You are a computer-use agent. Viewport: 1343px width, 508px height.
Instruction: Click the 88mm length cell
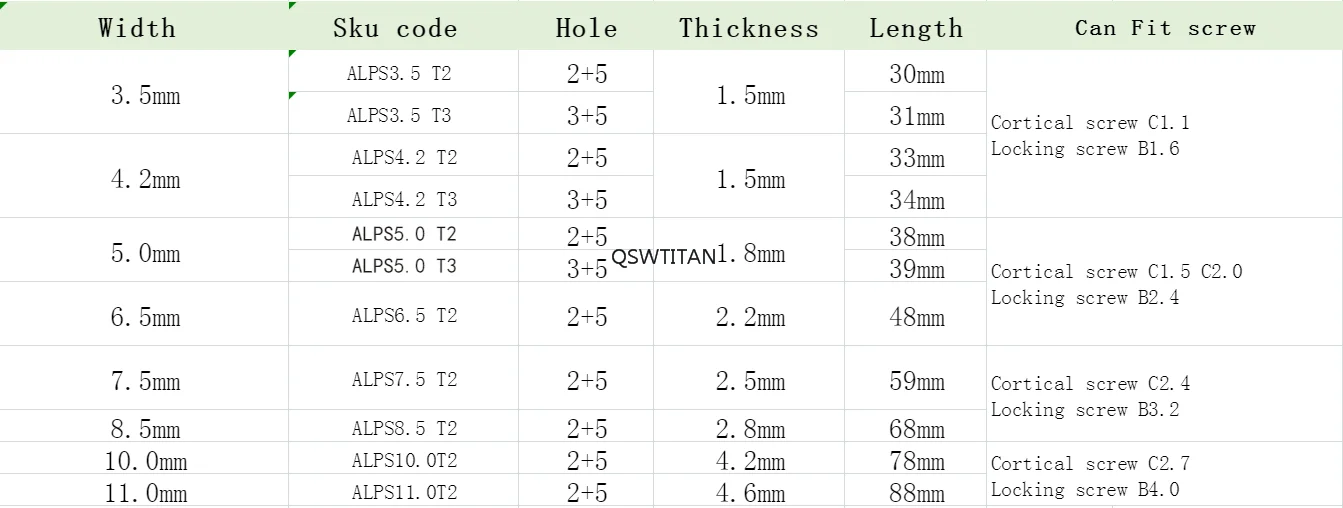pyautogui.click(x=915, y=492)
